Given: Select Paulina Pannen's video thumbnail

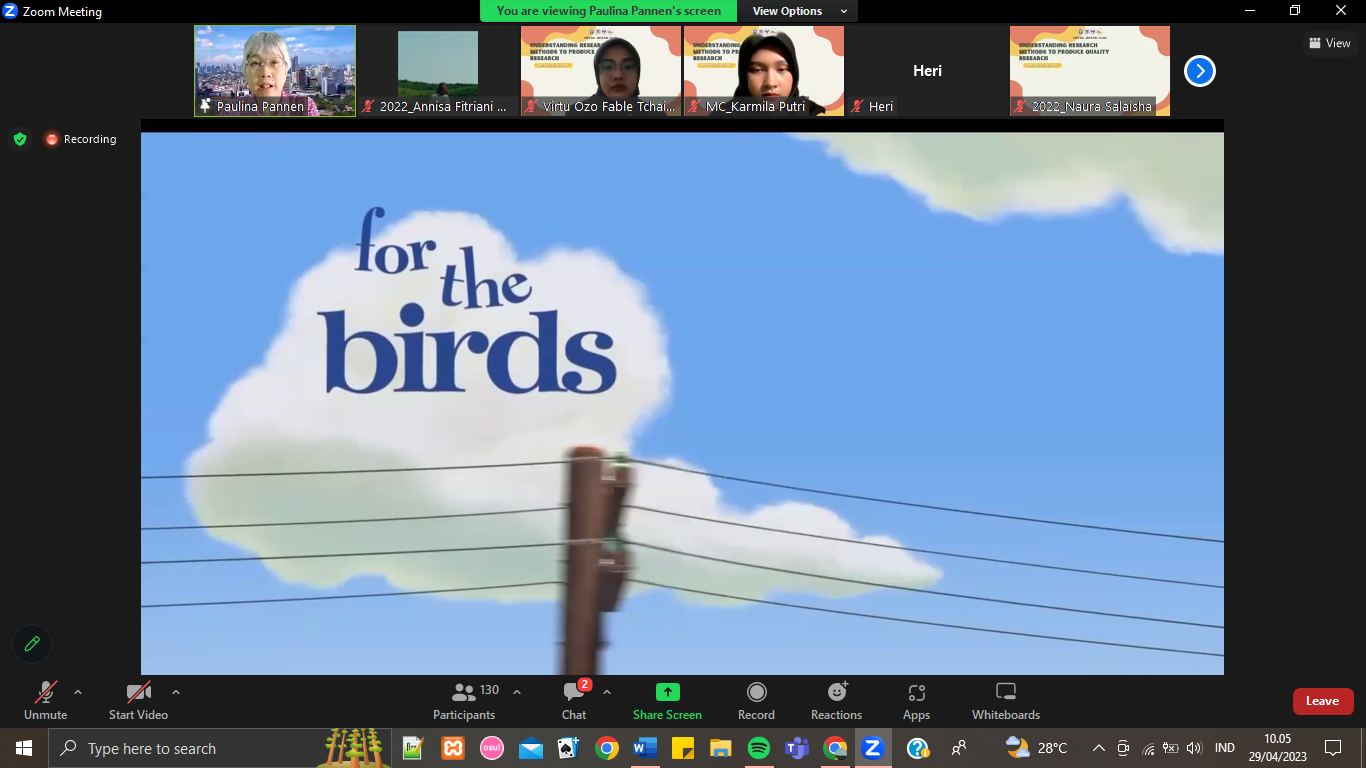Looking at the screenshot, I should tap(275, 71).
